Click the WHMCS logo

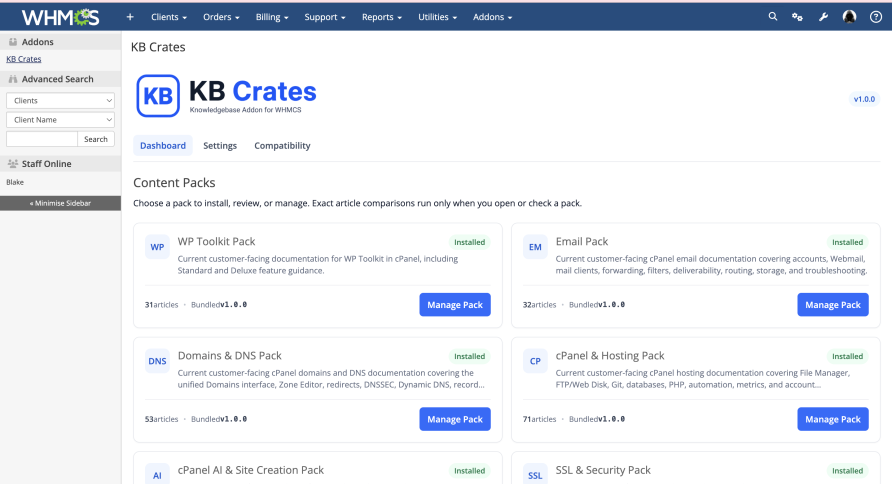point(60,17)
